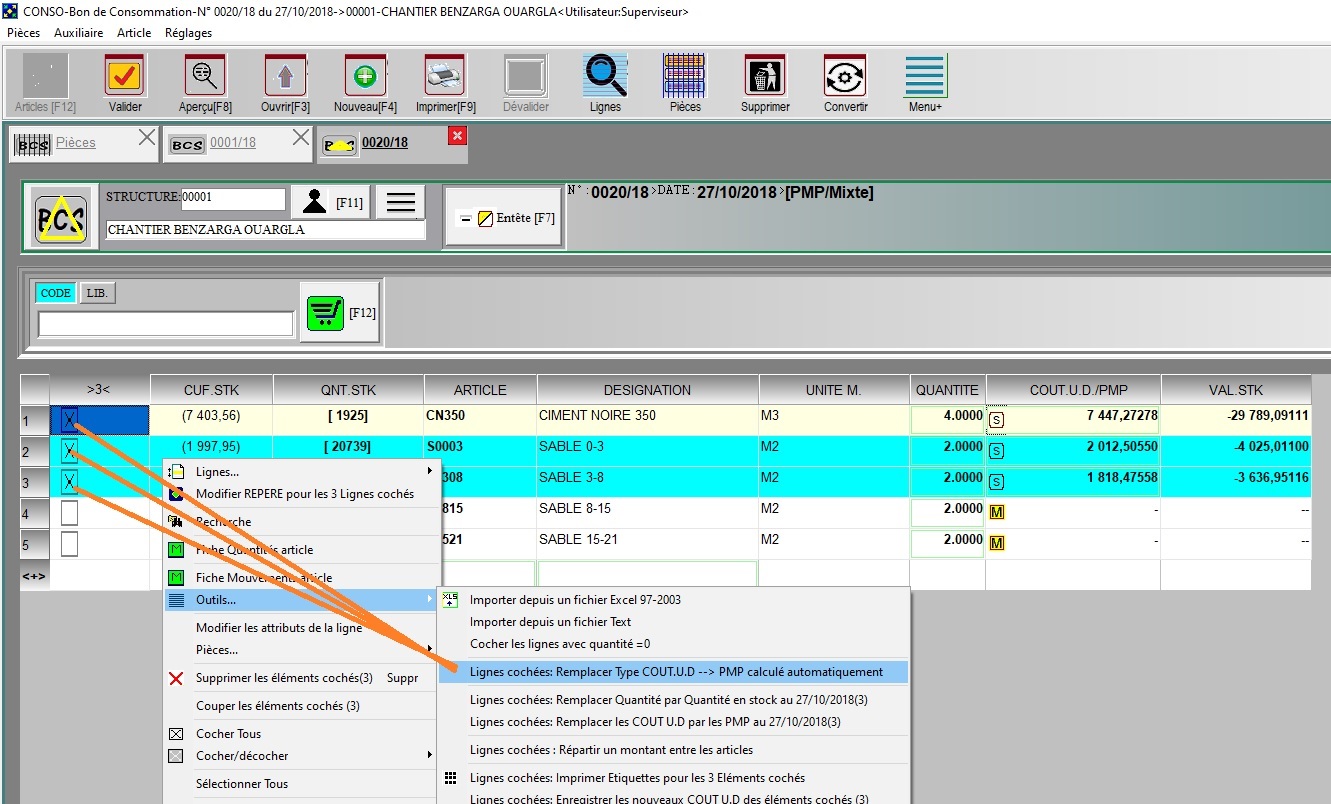Select Importer depuis un fichier Text

(551, 622)
